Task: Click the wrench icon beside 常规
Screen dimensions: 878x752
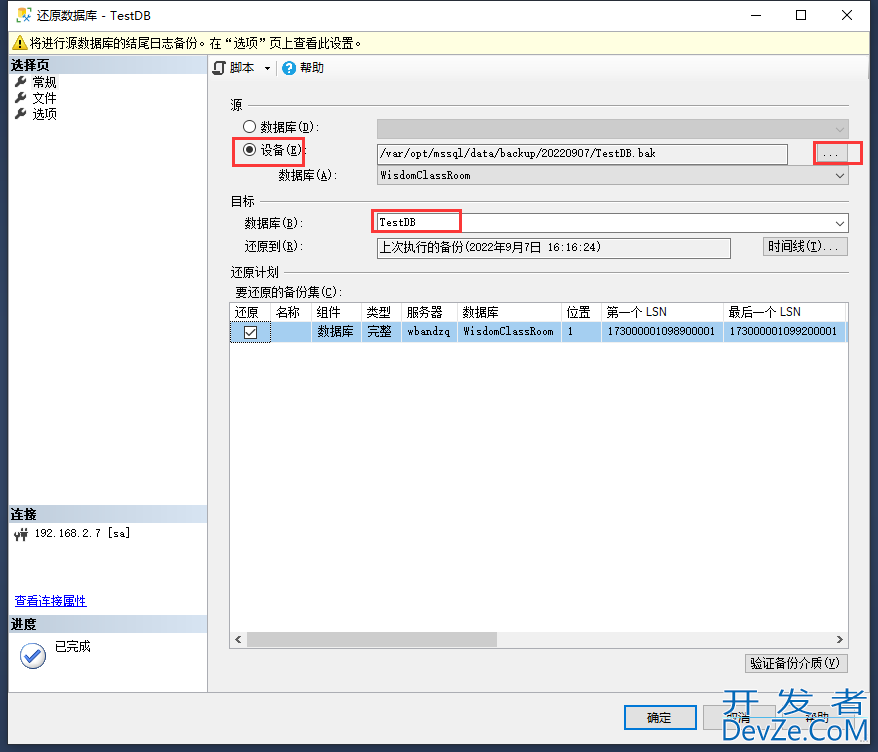Action: tap(21, 82)
